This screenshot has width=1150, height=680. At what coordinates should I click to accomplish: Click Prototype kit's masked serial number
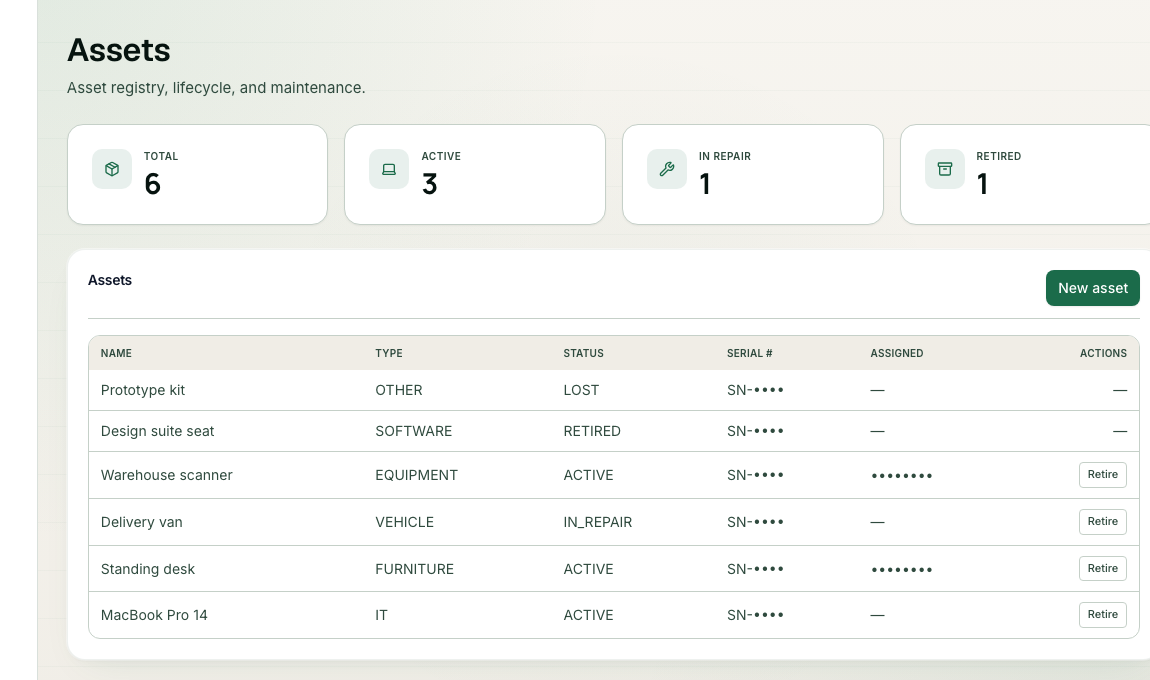[755, 390]
